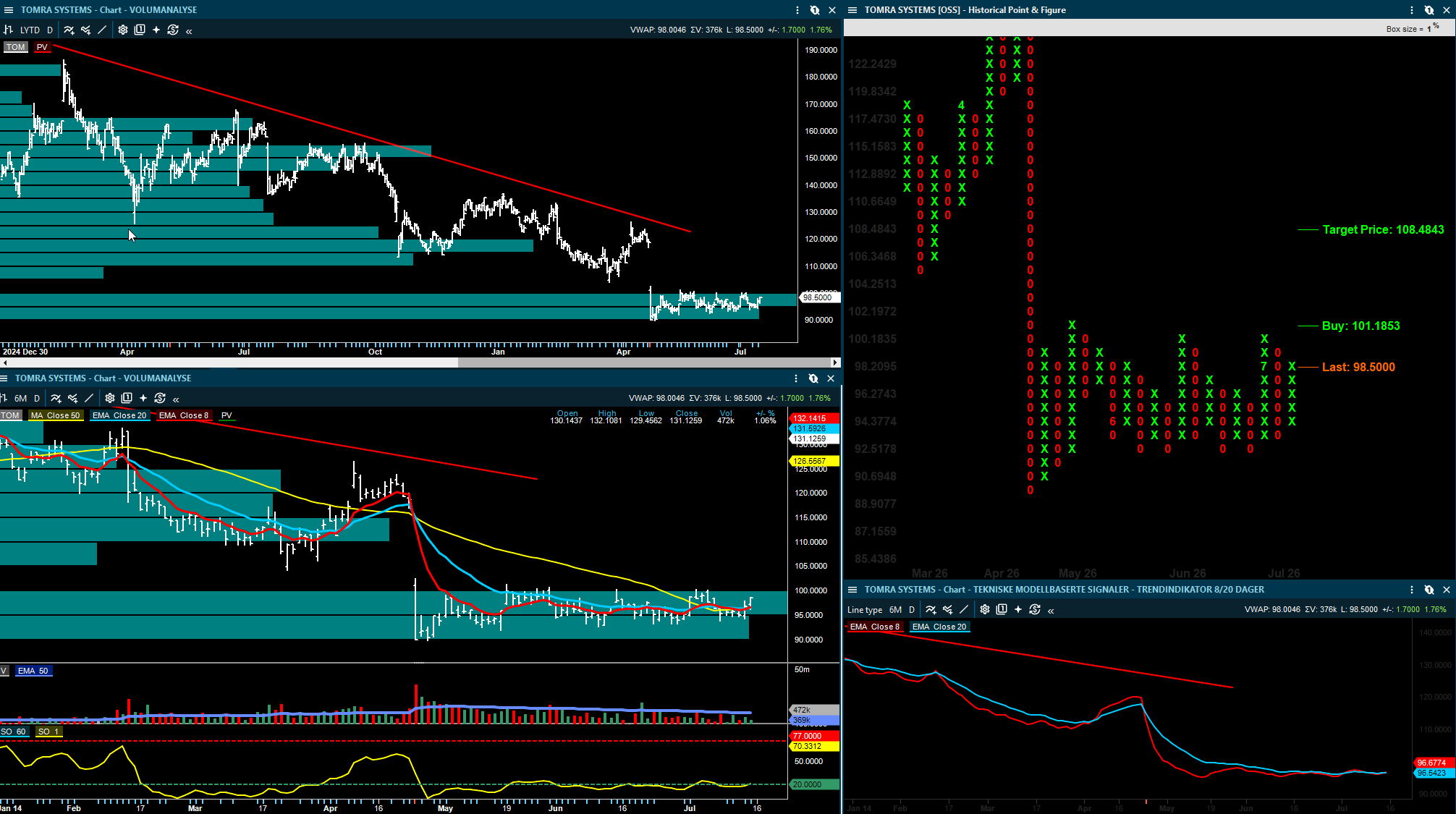1456x814 pixels.
Task: Toggle the EMA Close 20 label in the trendindikator chart
Action: tap(939, 627)
